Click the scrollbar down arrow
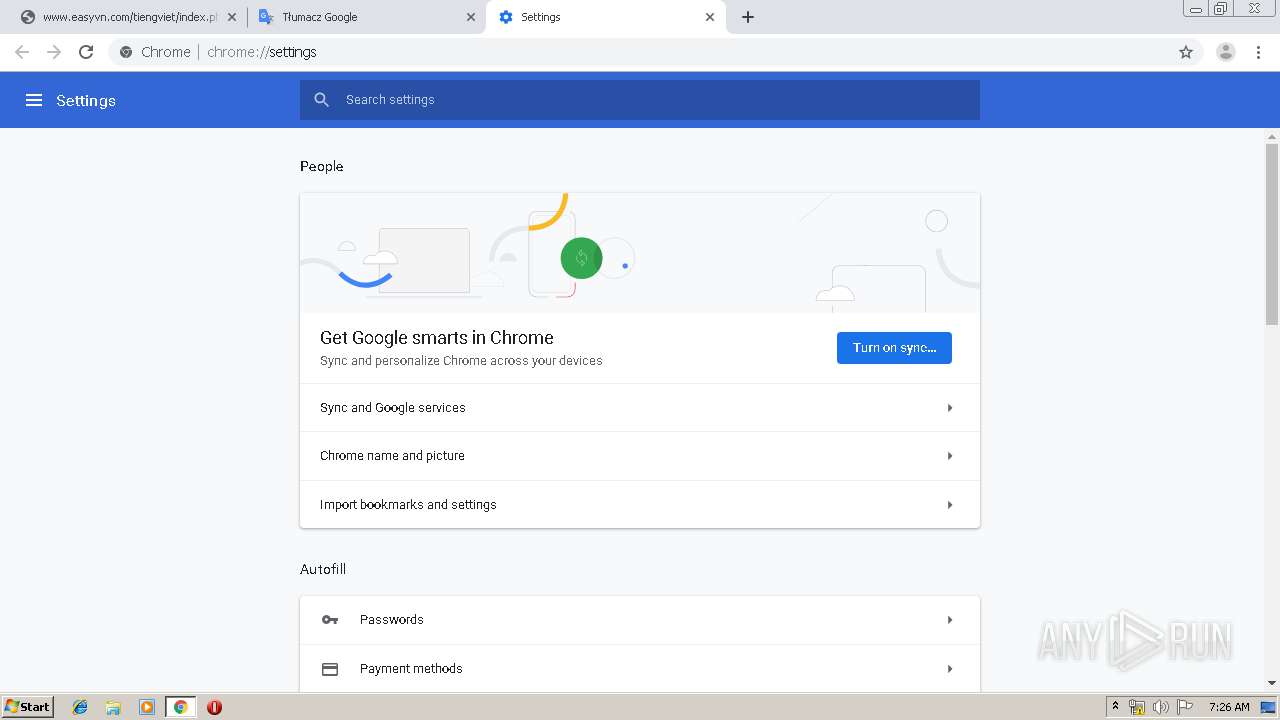 [x=1272, y=683]
